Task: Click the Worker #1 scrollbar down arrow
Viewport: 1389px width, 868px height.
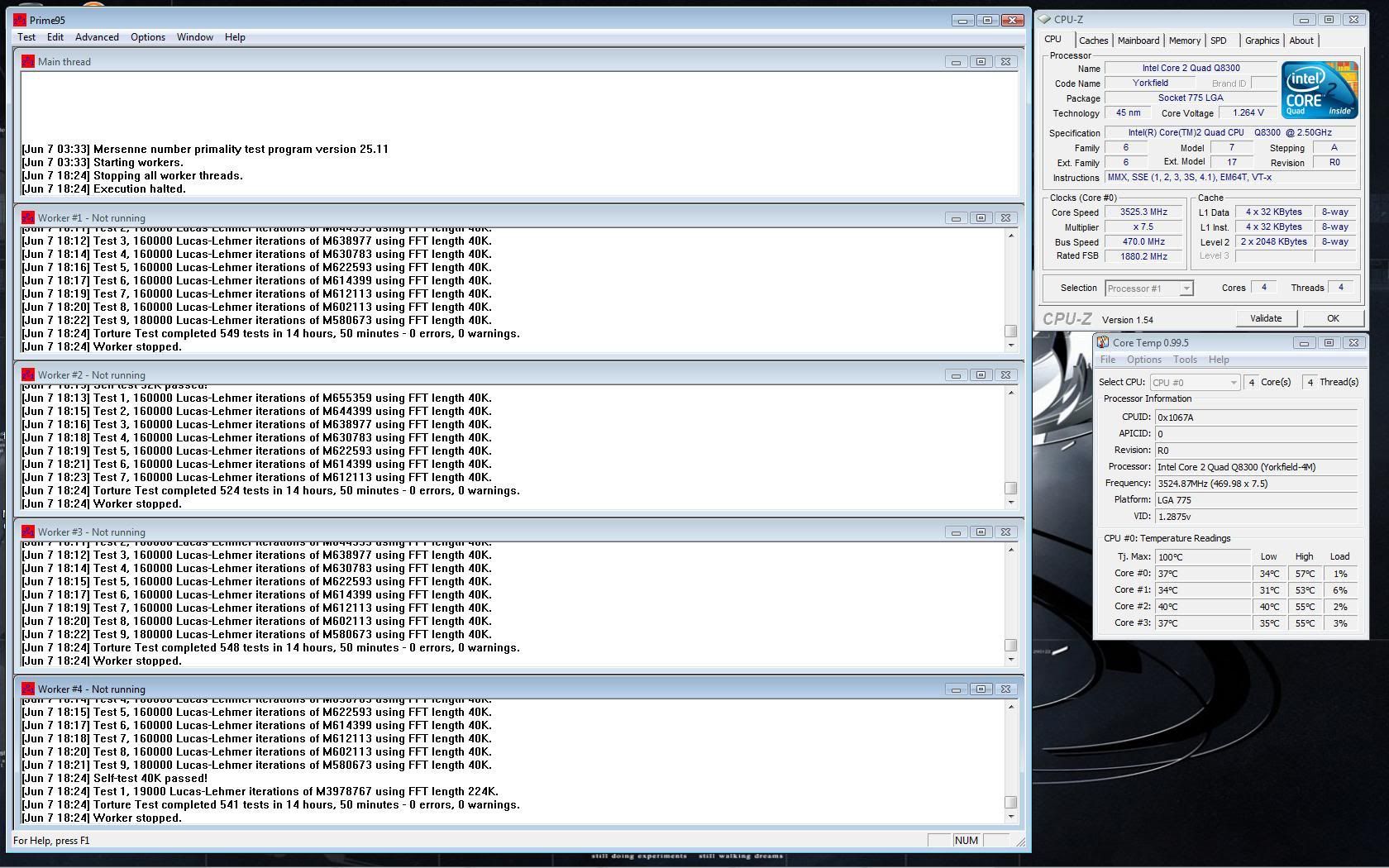Action: [1010, 346]
